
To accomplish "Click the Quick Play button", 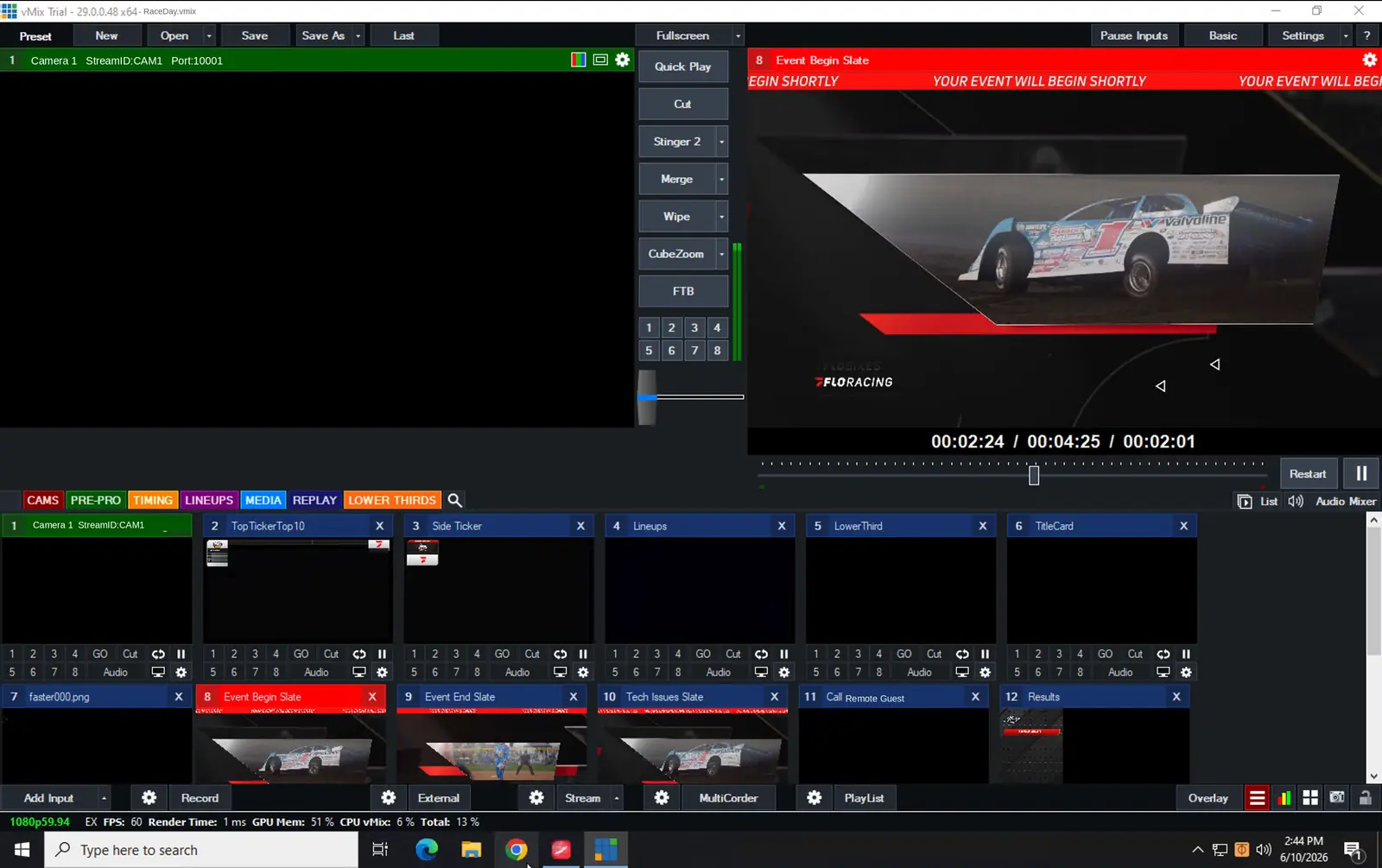I will pyautogui.click(x=682, y=67).
